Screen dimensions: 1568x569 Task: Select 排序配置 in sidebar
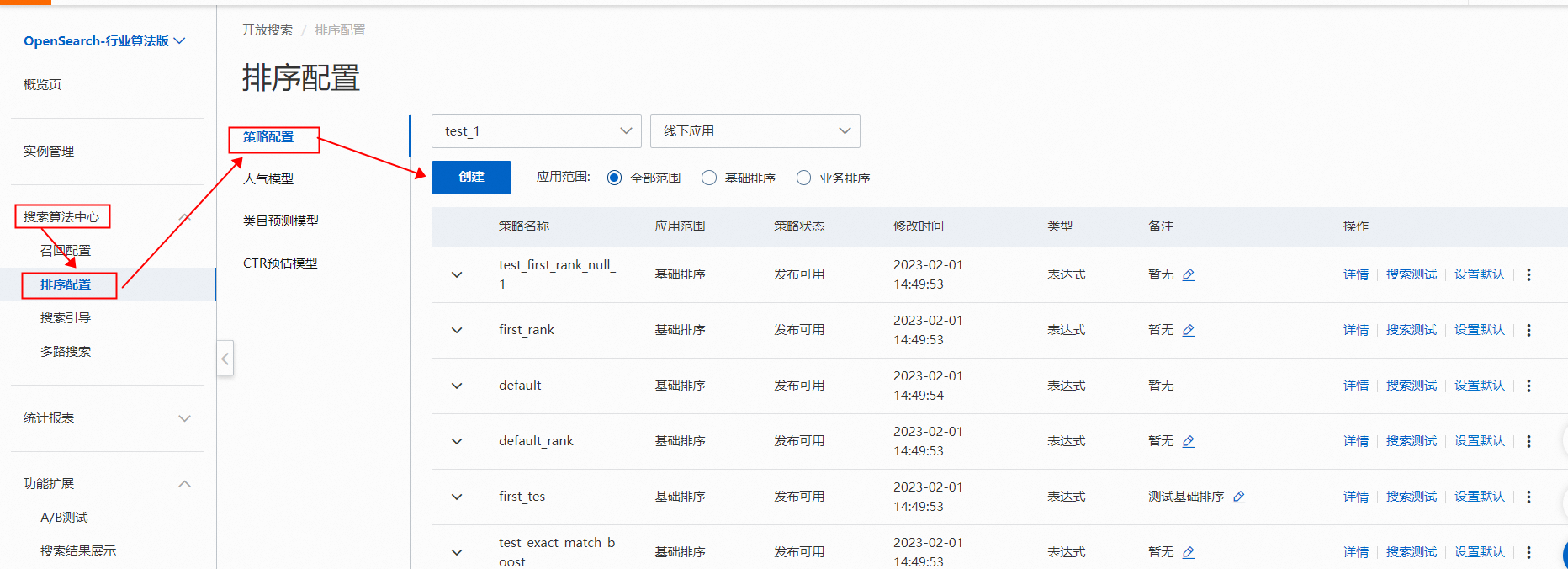tap(66, 284)
